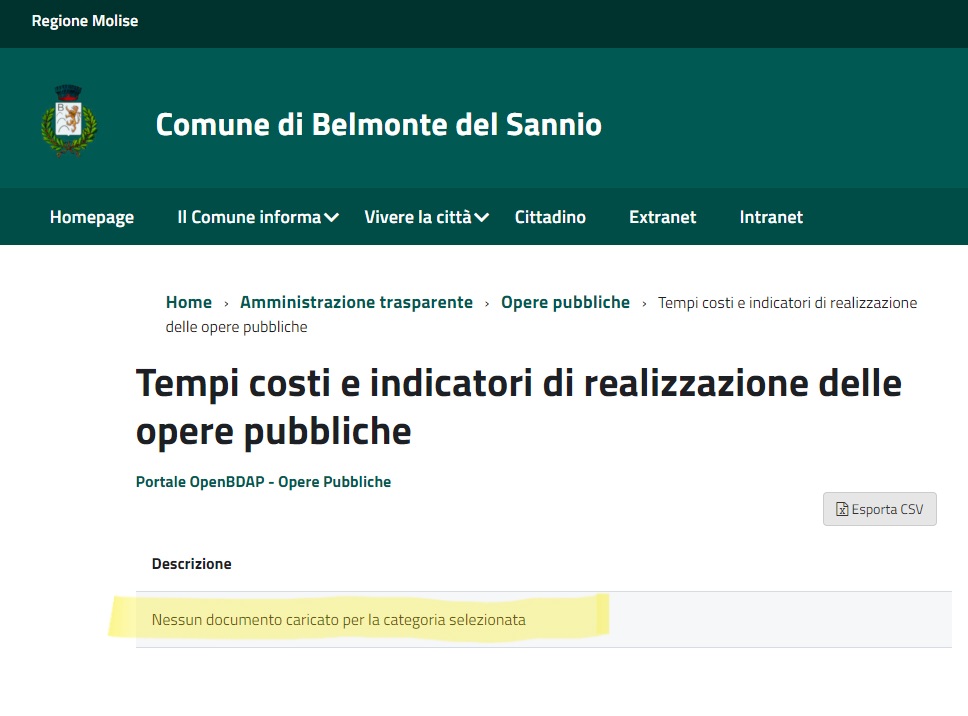This screenshot has width=968, height=716.
Task: Open the Homepage menu item
Action: pyautogui.click(x=92, y=217)
